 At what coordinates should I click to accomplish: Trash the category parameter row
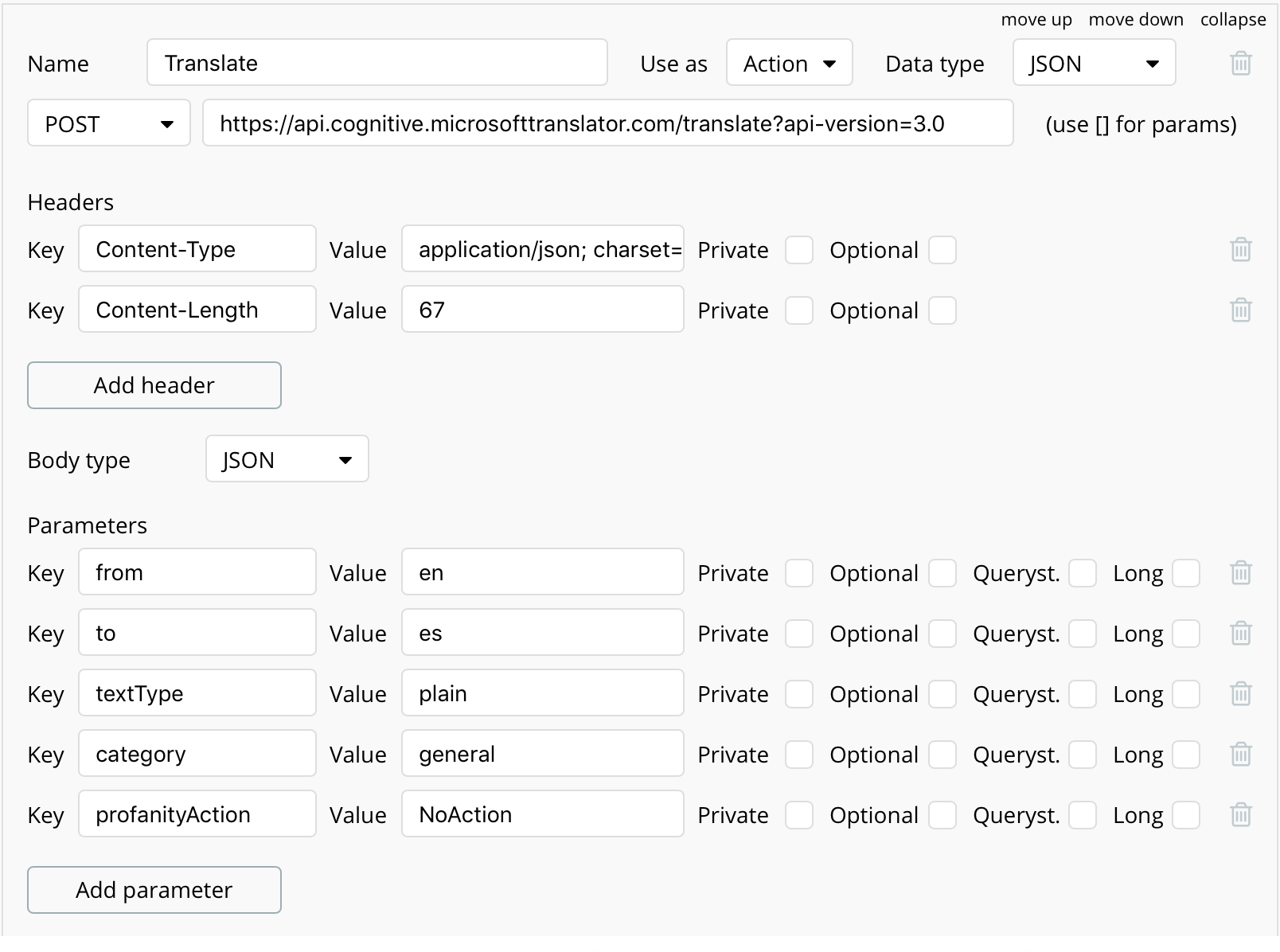(x=1241, y=755)
